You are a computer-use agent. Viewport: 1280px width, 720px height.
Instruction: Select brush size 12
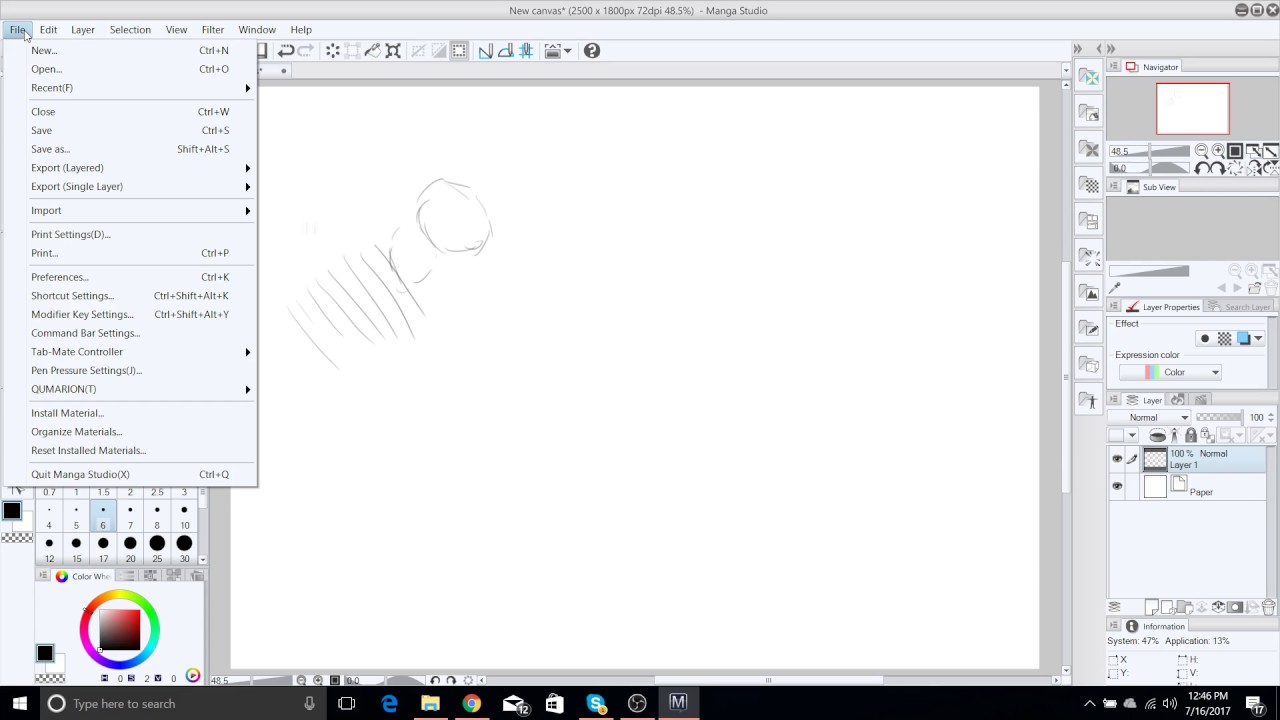pyautogui.click(x=49, y=549)
